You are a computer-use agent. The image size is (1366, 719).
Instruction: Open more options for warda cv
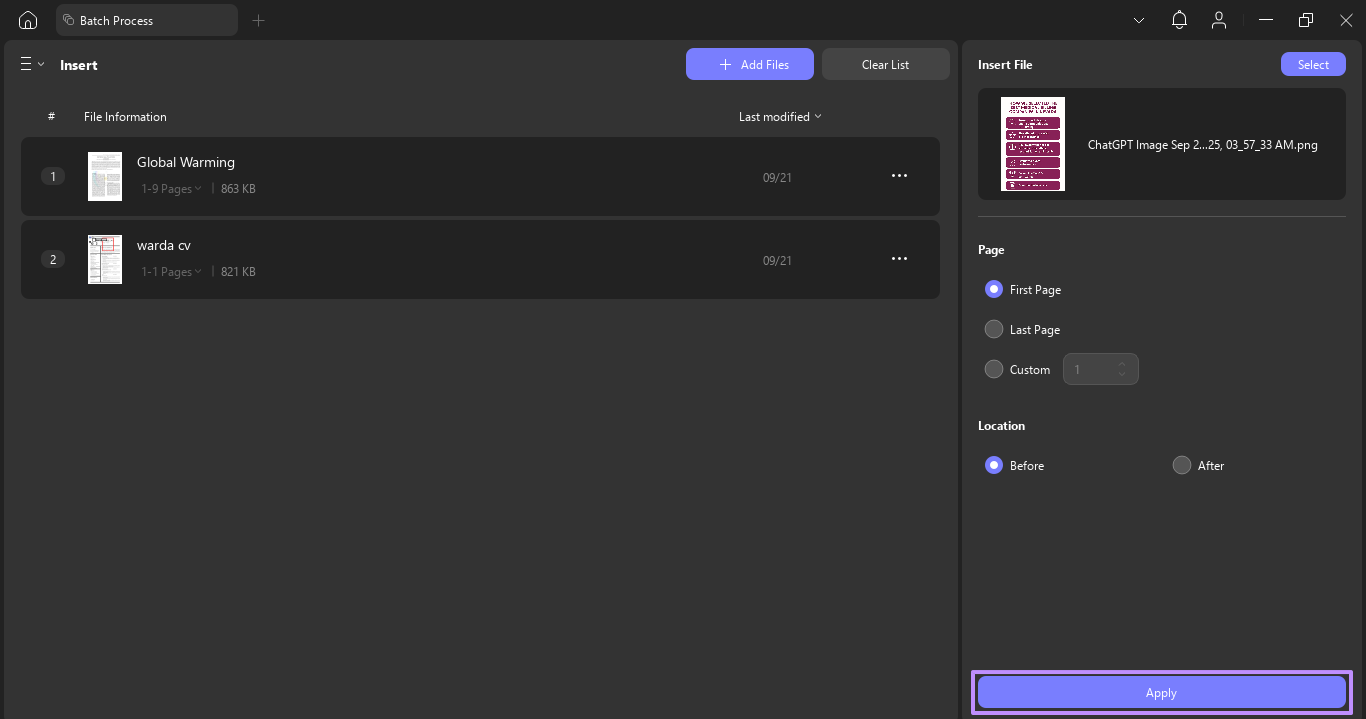pyautogui.click(x=899, y=259)
